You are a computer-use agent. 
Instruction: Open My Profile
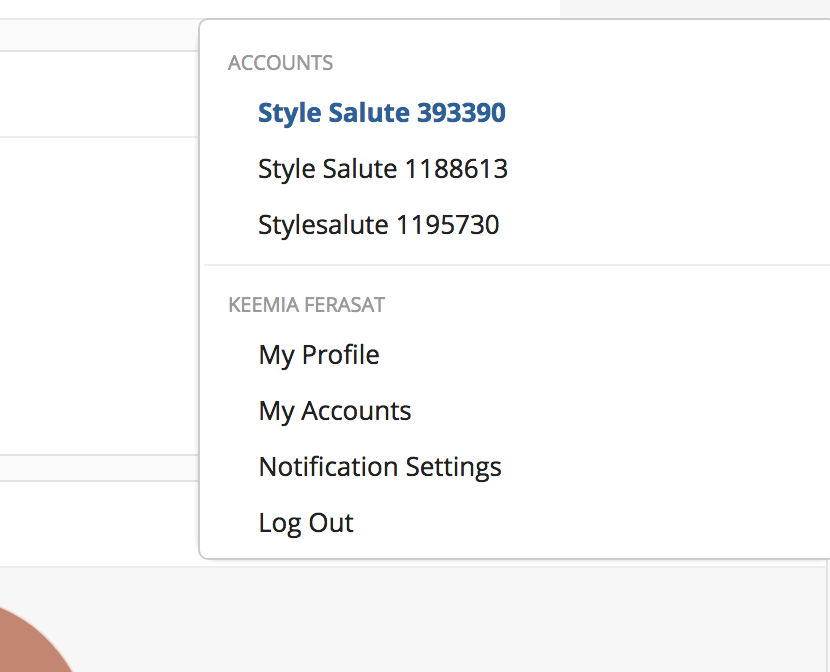(x=319, y=355)
